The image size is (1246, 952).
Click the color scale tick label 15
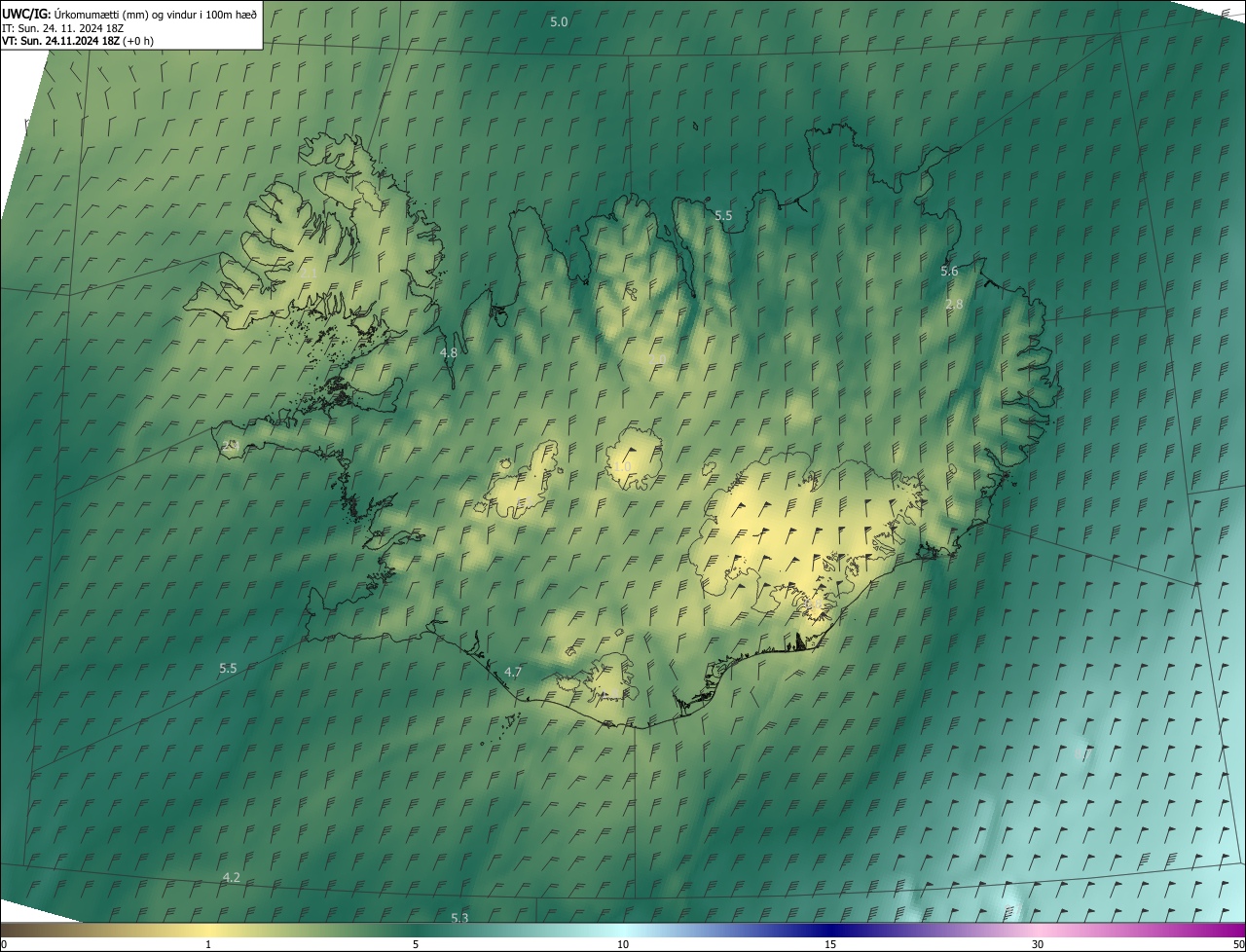830,944
